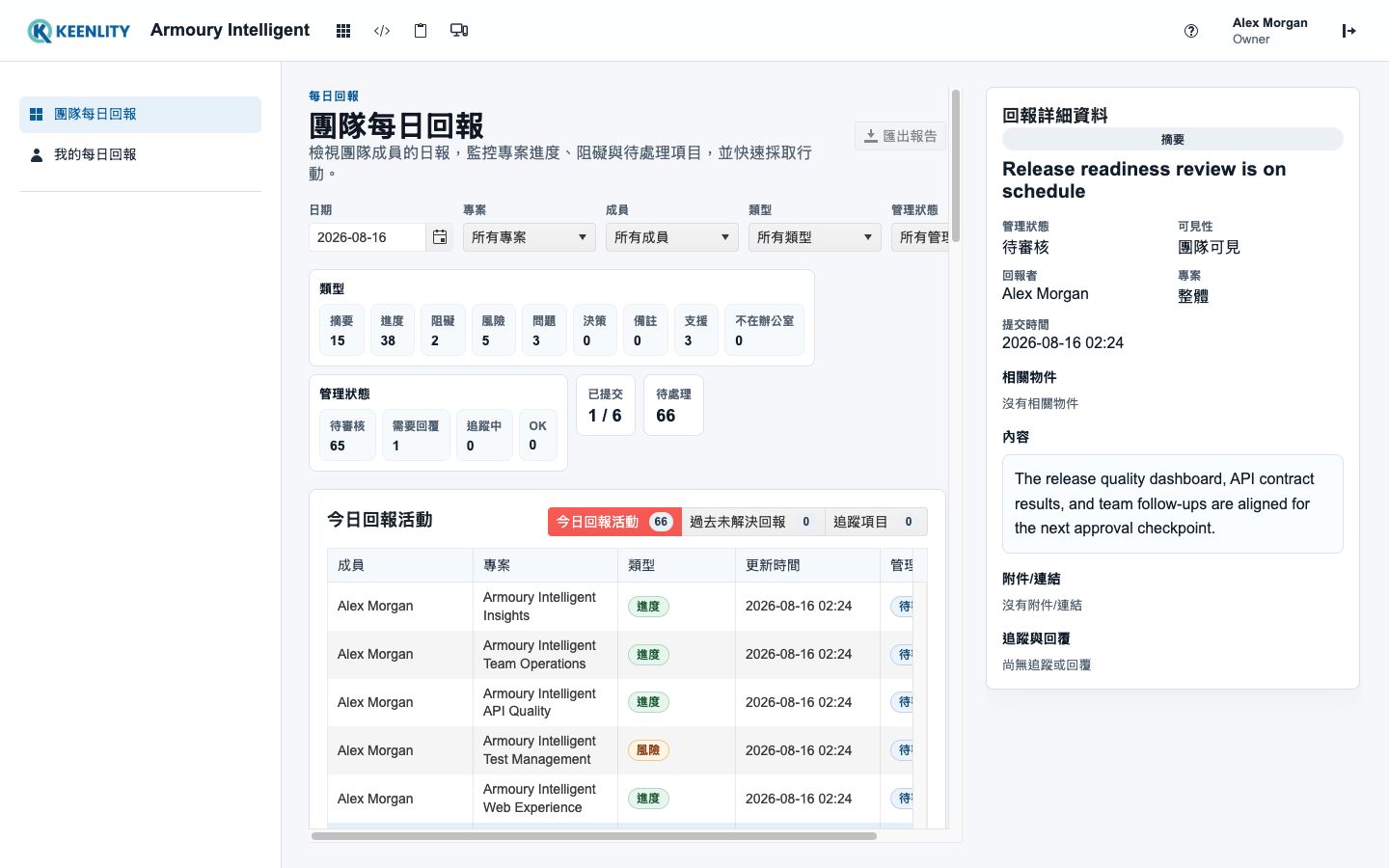Switch to 追蹤項目 tab

876,522
